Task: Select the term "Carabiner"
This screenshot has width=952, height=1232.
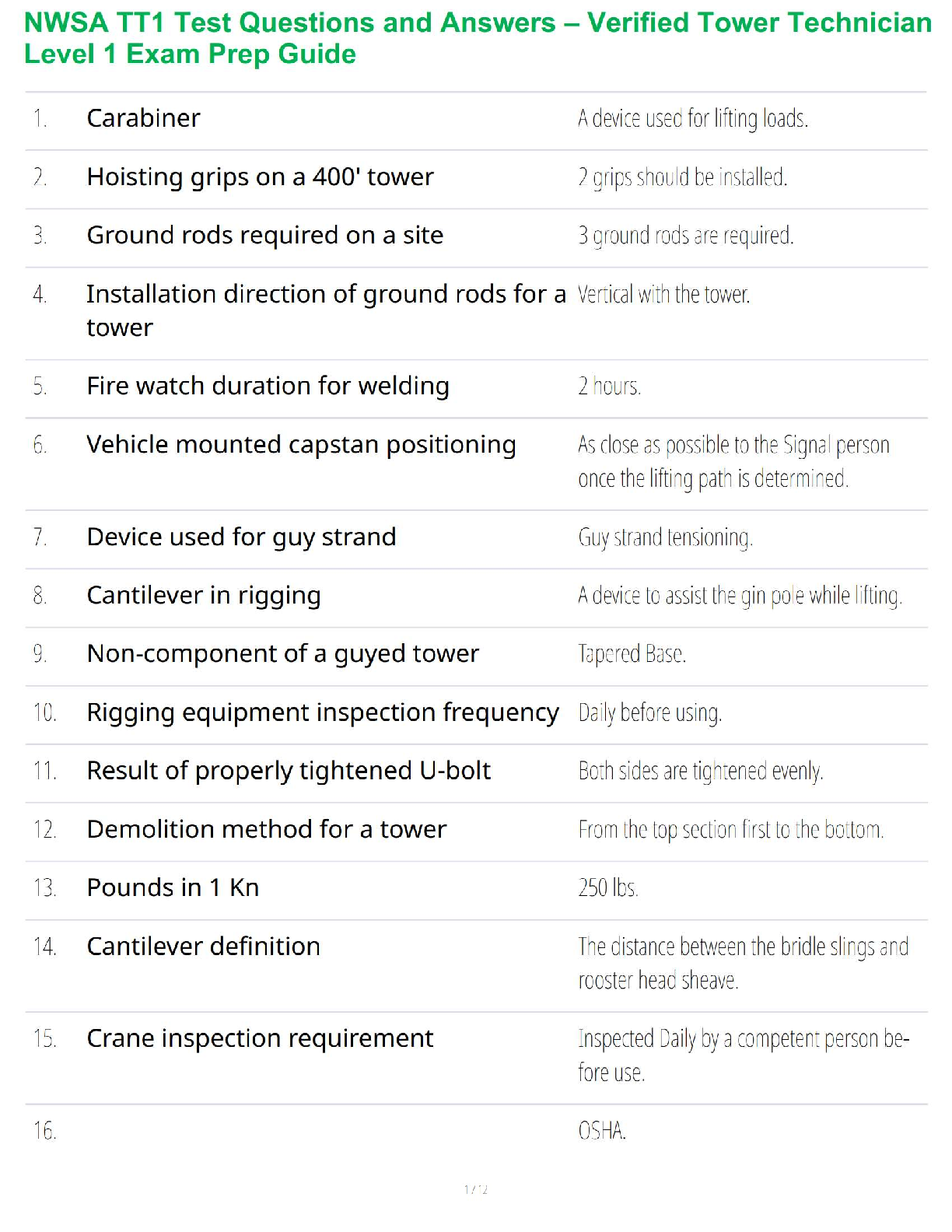Action: 143,118
